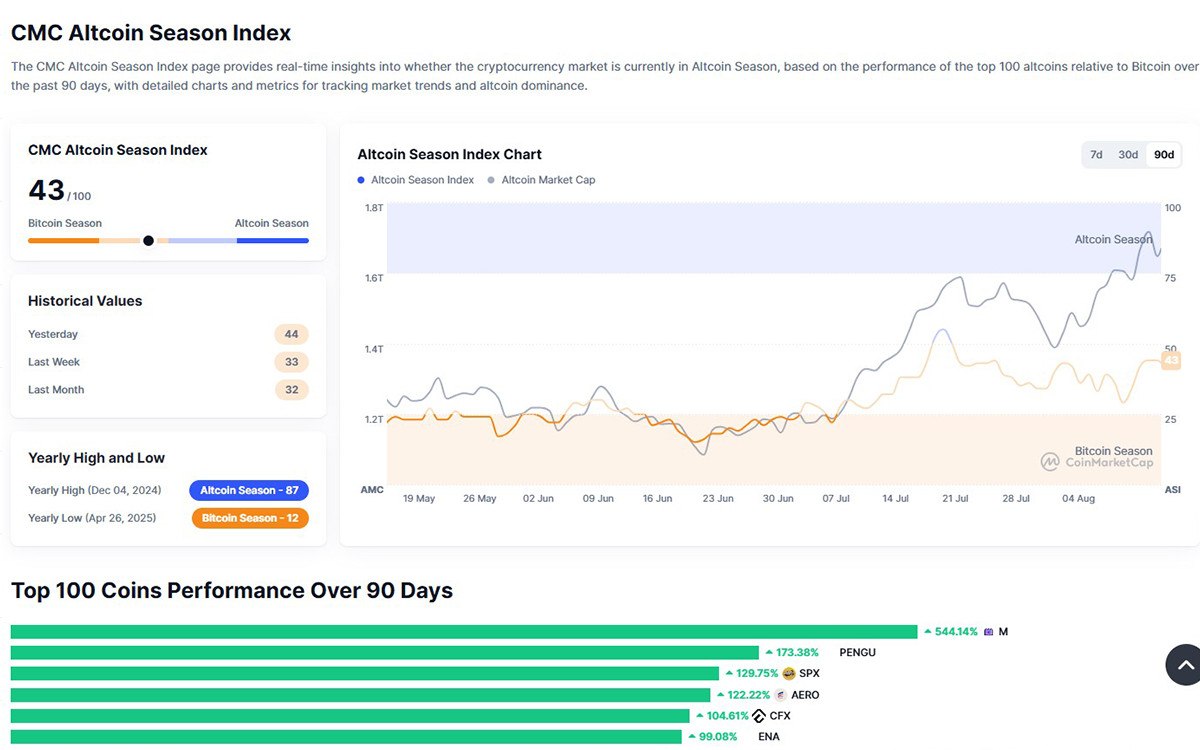The width and height of the screenshot is (1200, 750).
Task: Switch chart to 7d range
Action: [1096, 155]
